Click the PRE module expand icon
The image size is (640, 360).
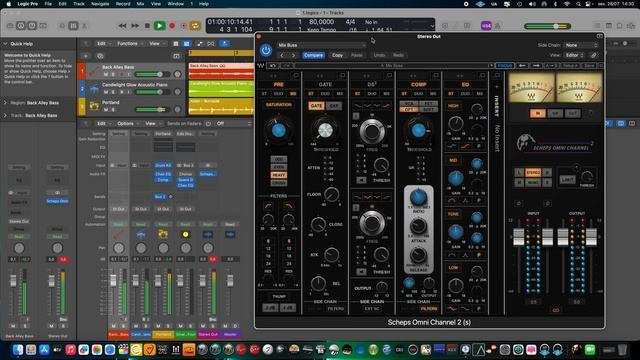[296, 76]
